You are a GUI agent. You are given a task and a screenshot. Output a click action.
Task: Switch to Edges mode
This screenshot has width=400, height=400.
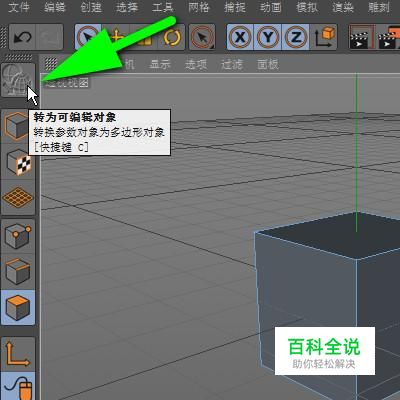pos(18,271)
